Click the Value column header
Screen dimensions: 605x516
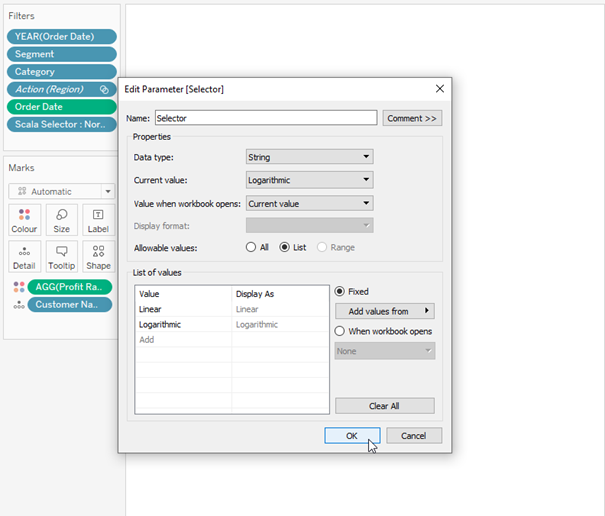[183, 294]
